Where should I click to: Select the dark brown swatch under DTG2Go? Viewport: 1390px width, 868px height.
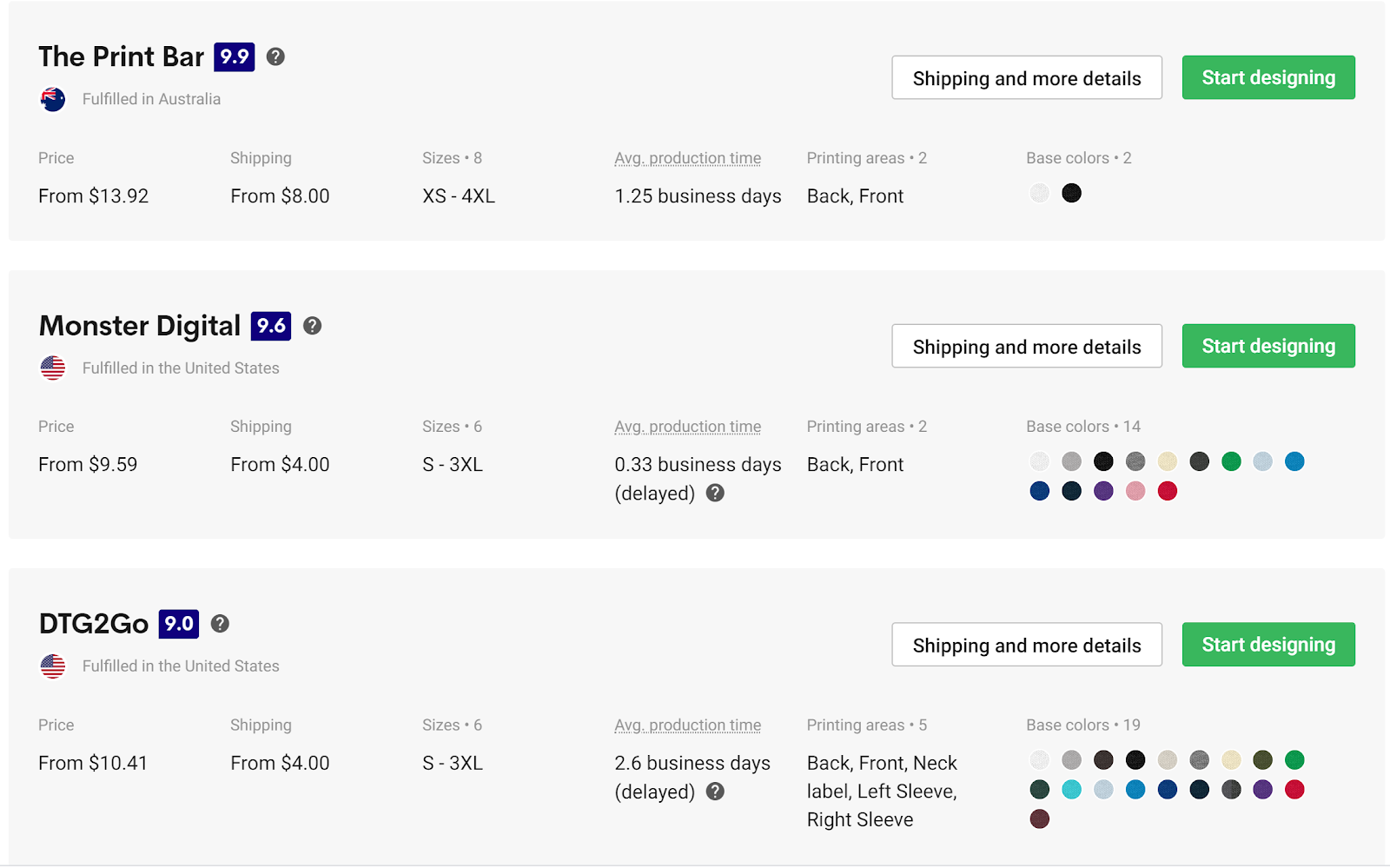pos(1103,760)
